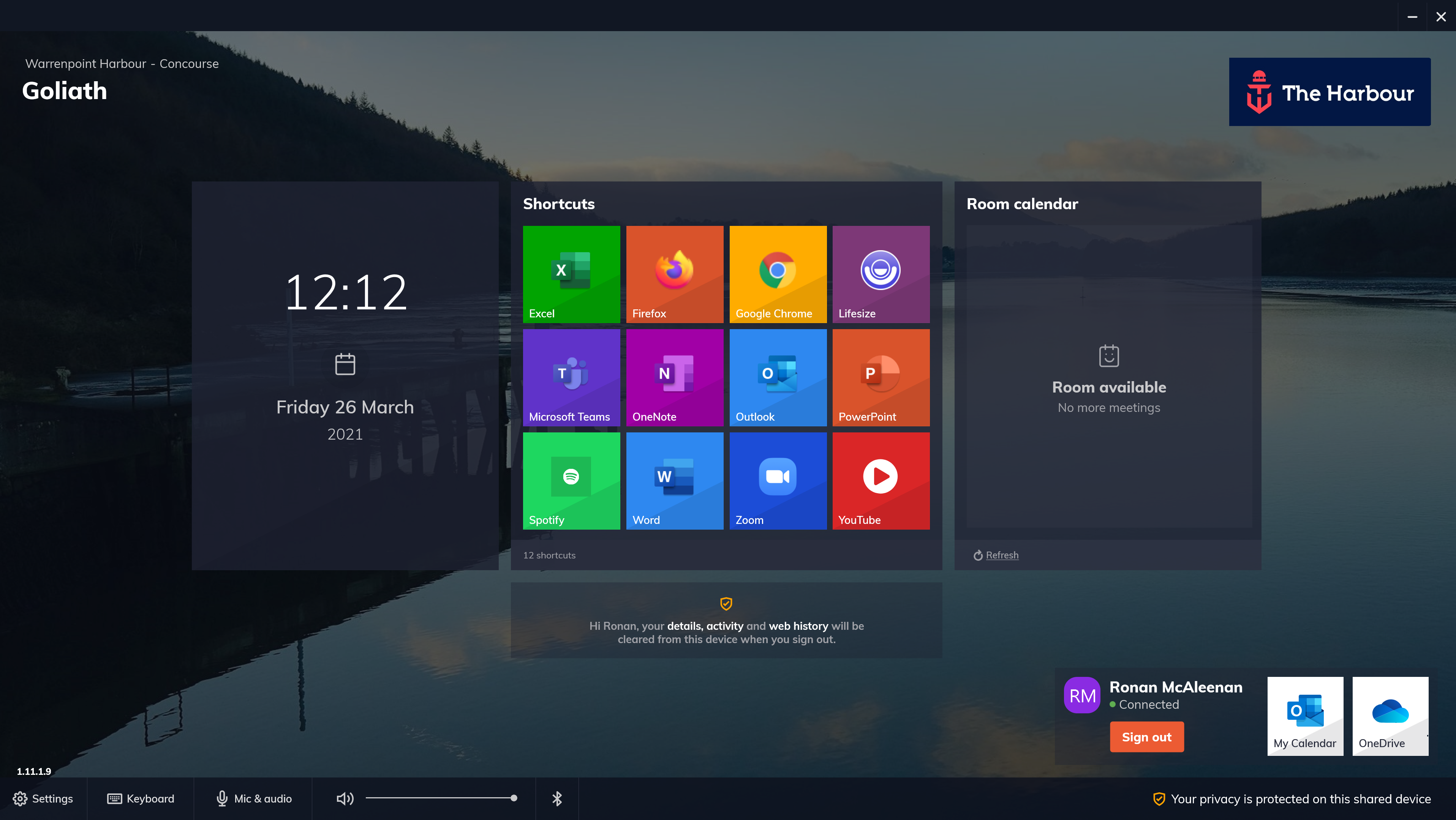Open the Word shortcut tile
Screen dimensions: 1456x820
tap(674, 481)
